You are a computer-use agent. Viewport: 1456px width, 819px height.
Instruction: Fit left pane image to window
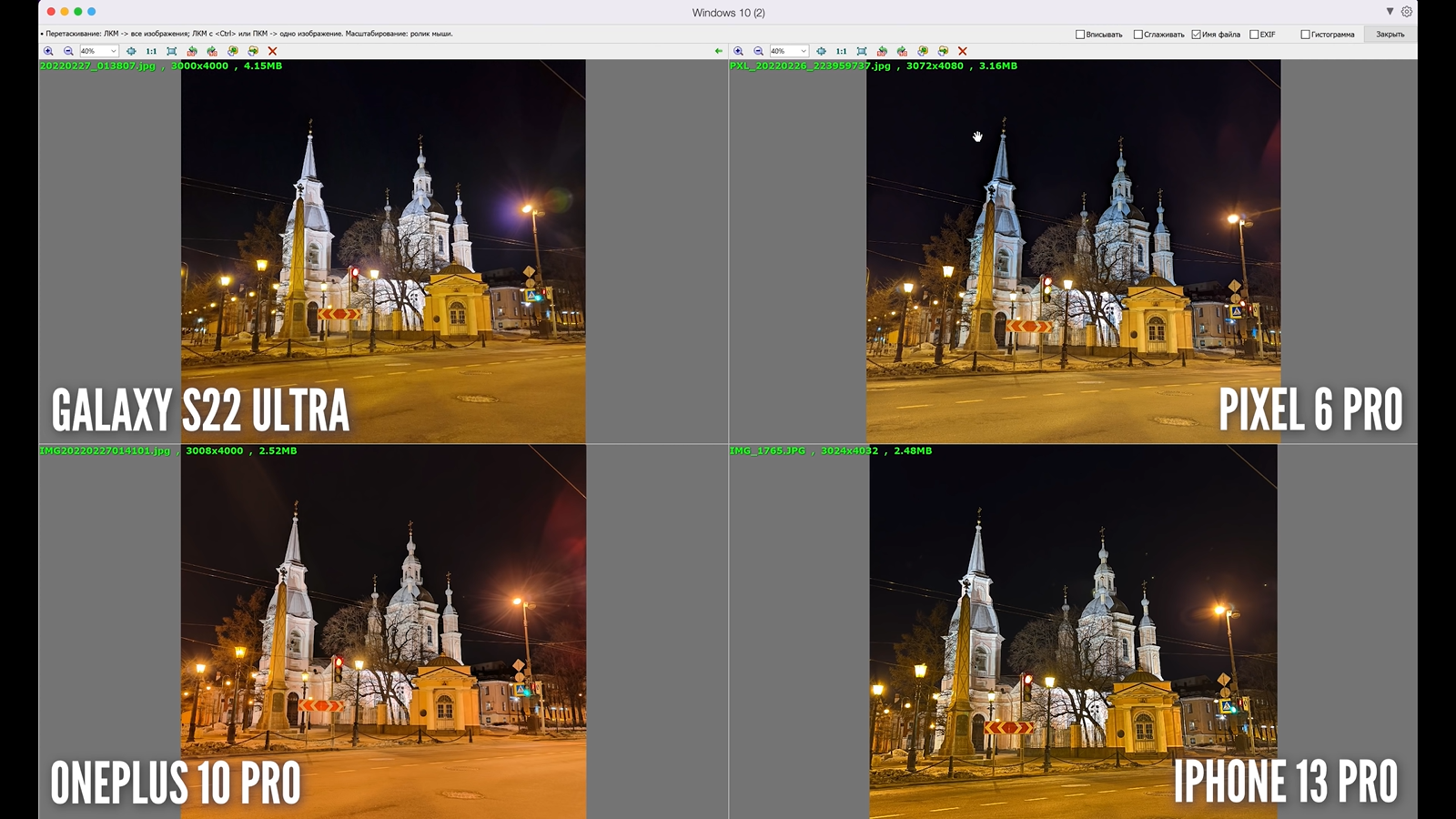click(171, 51)
